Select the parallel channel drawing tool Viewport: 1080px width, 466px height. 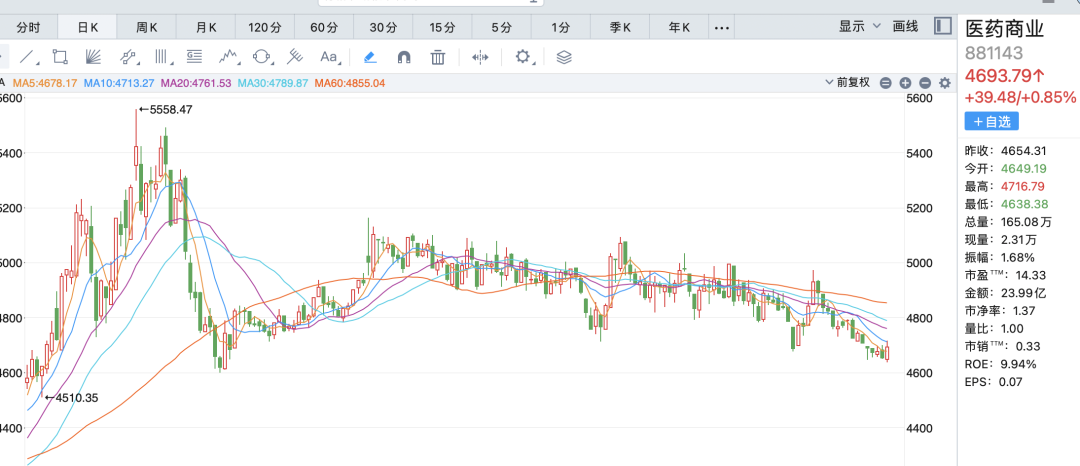click(x=127, y=56)
